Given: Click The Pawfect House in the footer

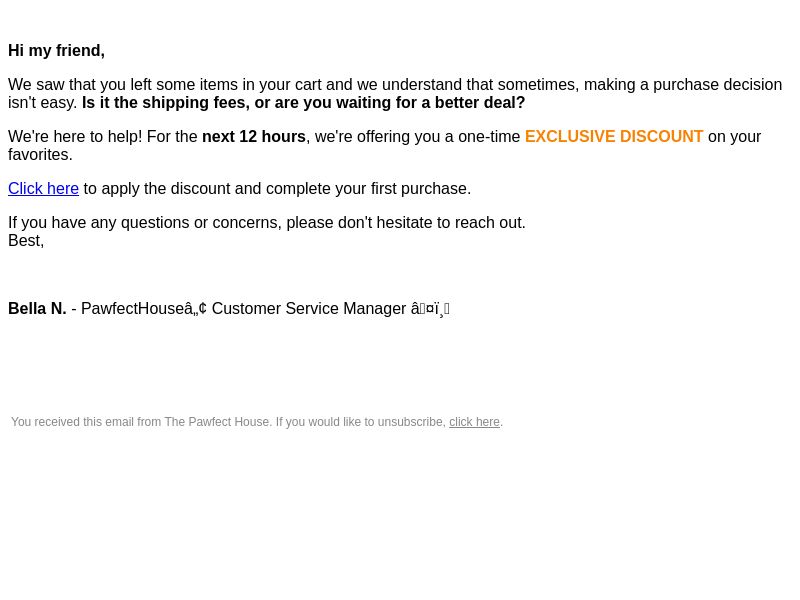Looking at the screenshot, I should tap(217, 422).
